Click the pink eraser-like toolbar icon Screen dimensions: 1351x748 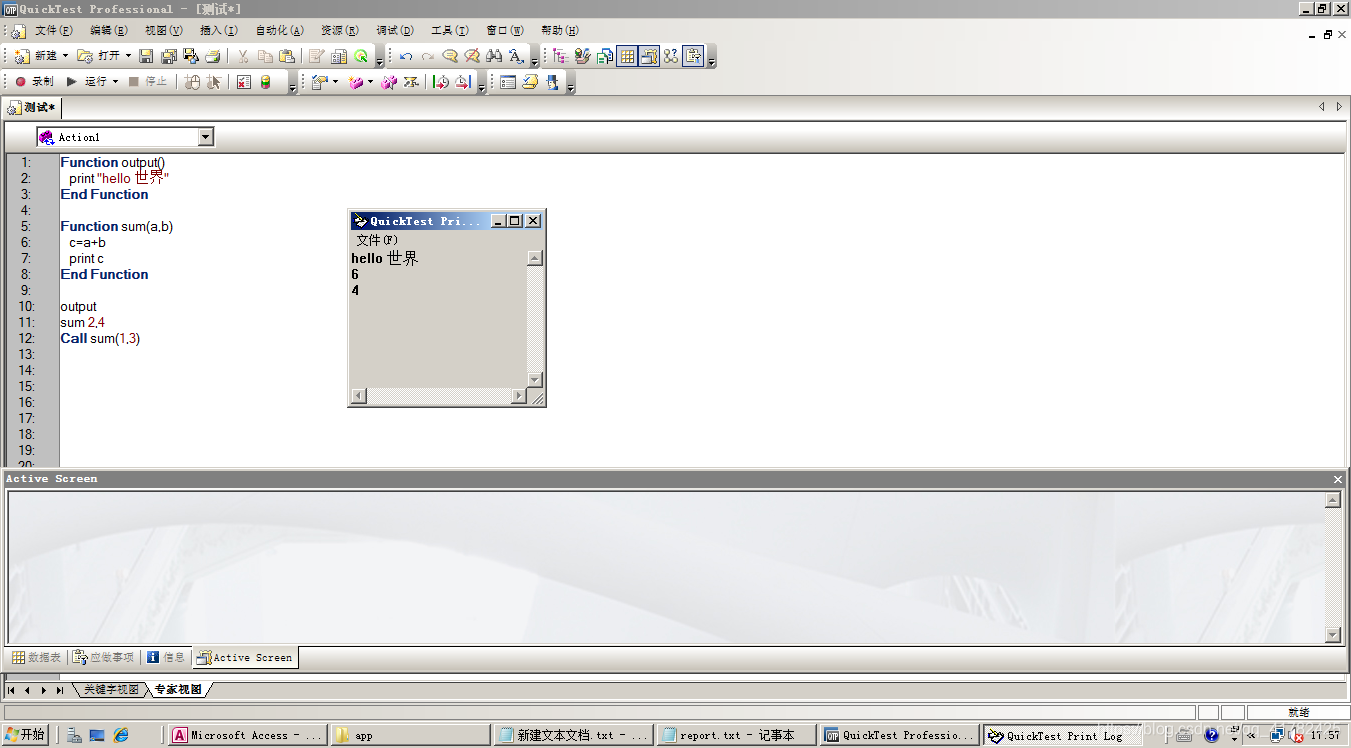click(356, 82)
